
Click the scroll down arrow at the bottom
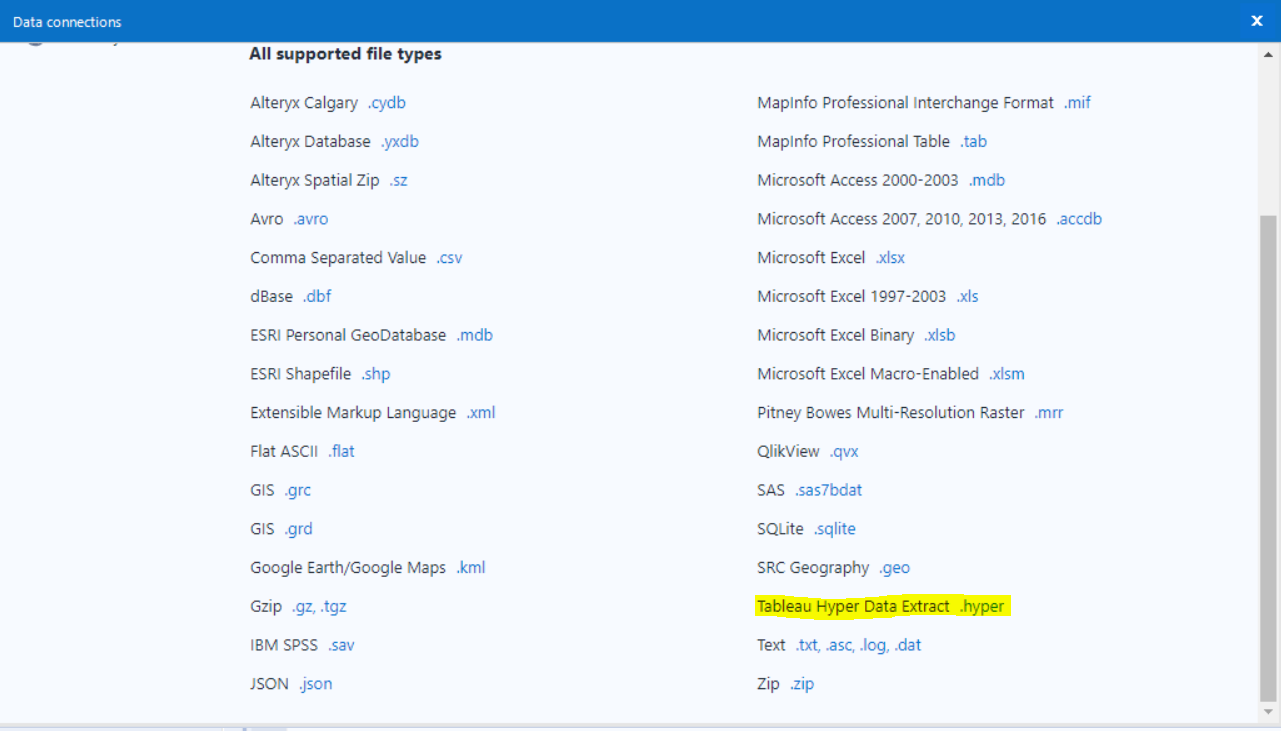(x=1268, y=711)
